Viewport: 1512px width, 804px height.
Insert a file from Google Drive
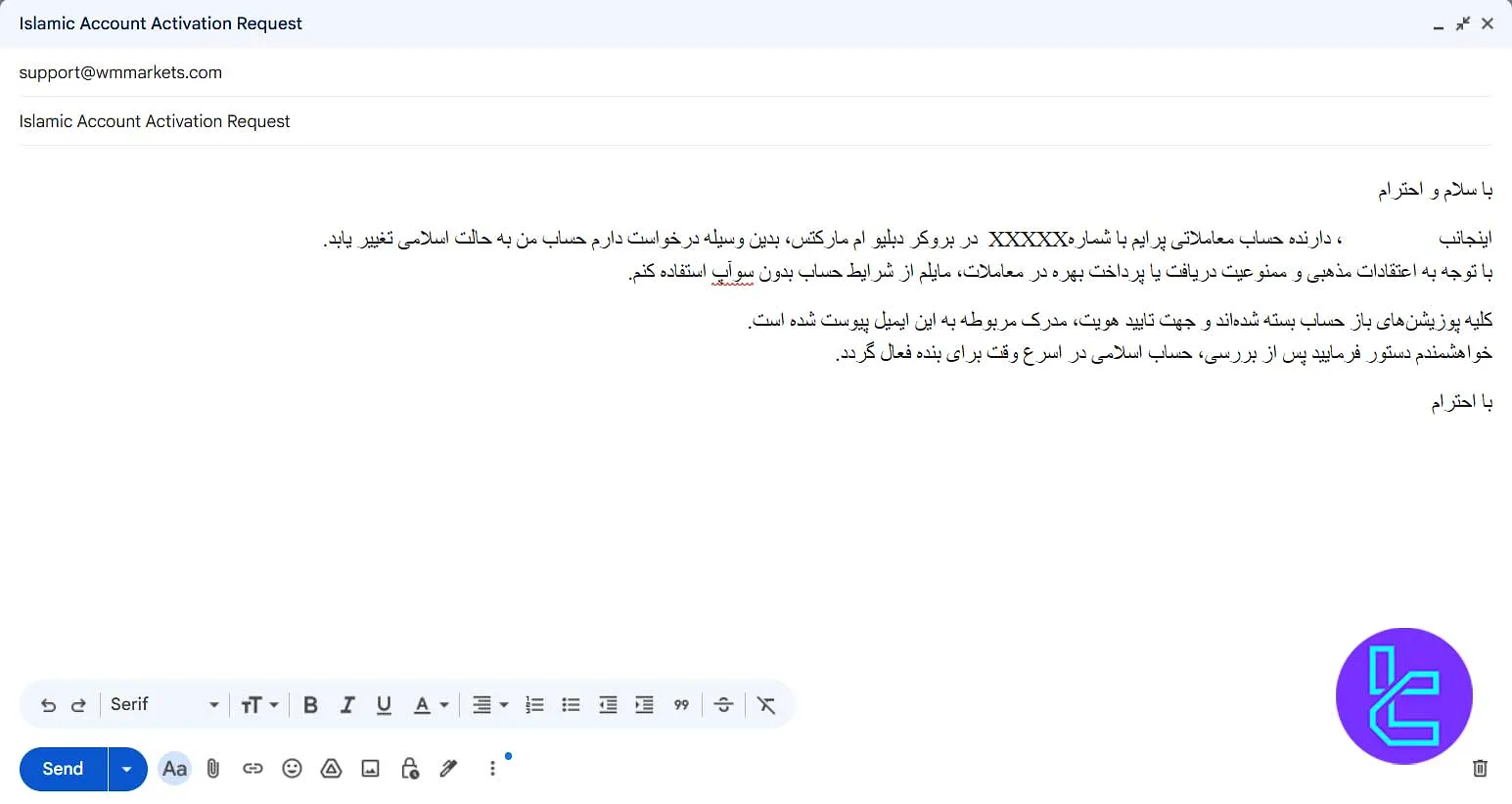click(x=331, y=769)
